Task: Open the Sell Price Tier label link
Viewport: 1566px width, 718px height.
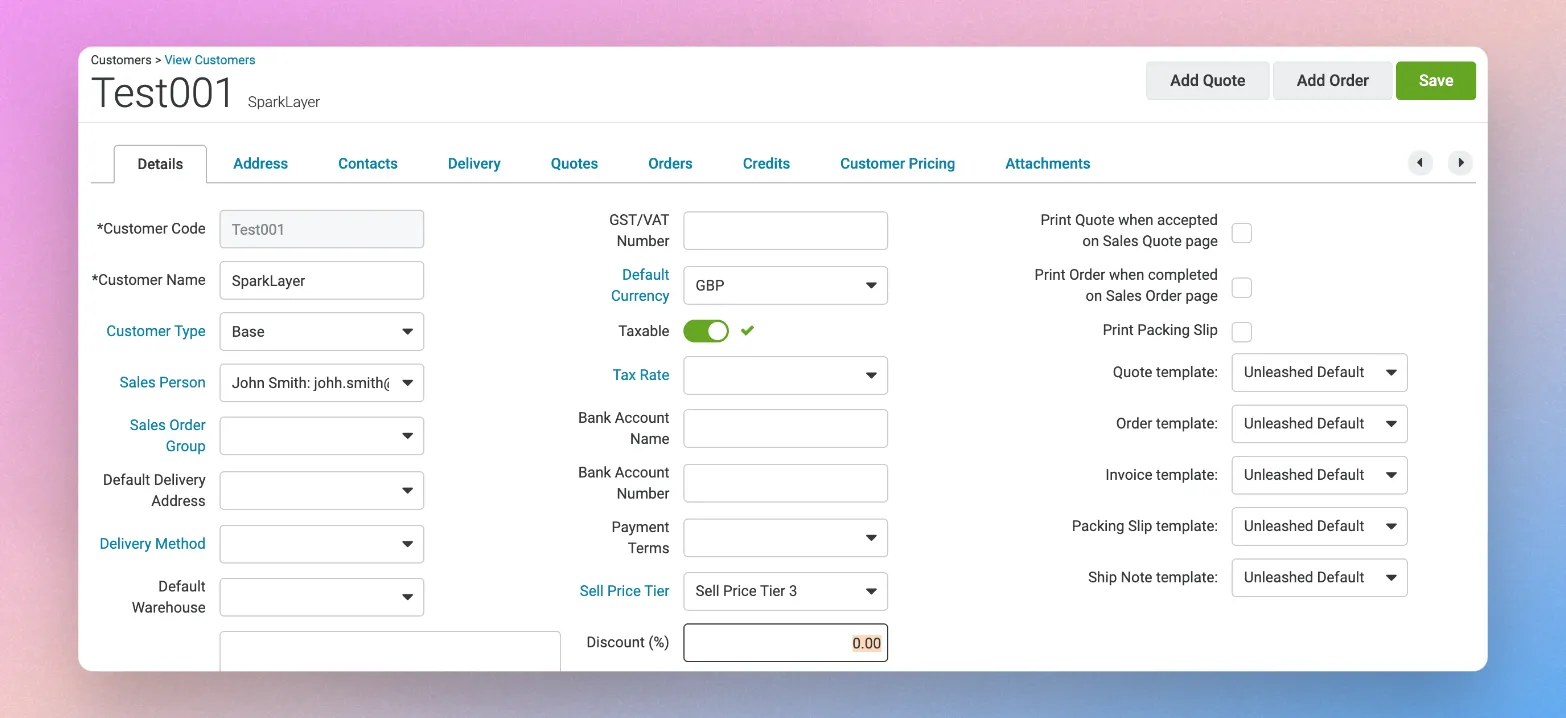Action: coord(625,591)
